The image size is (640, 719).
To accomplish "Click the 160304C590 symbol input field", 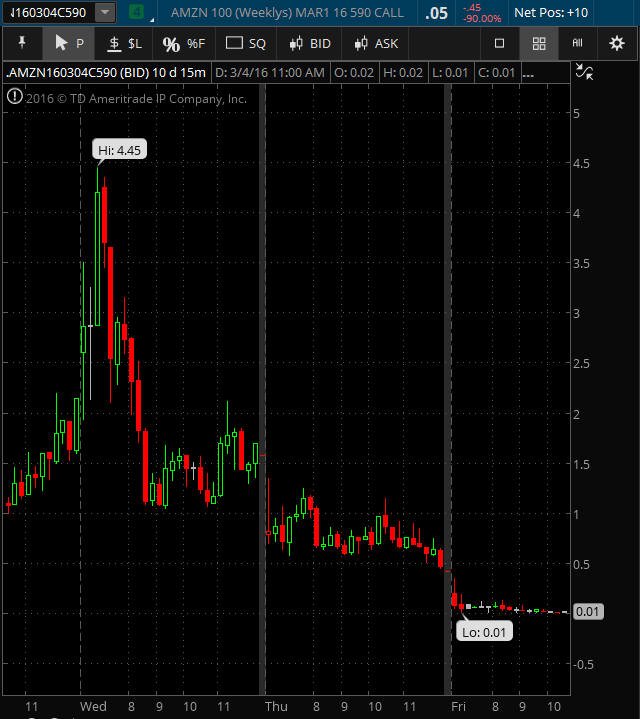I will pyautogui.click(x=48, y=12).
